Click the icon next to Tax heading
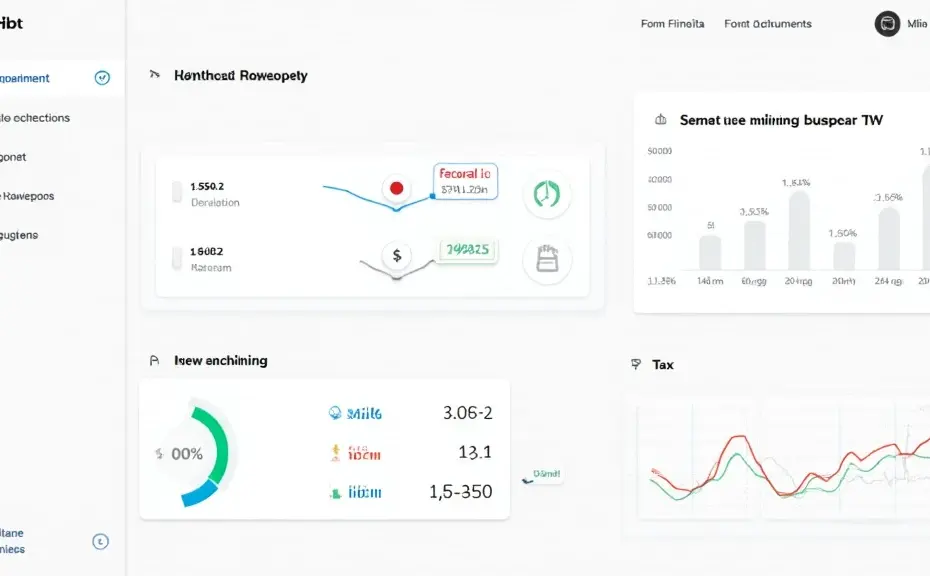930x576 pixels. click(x=636, y=365)
